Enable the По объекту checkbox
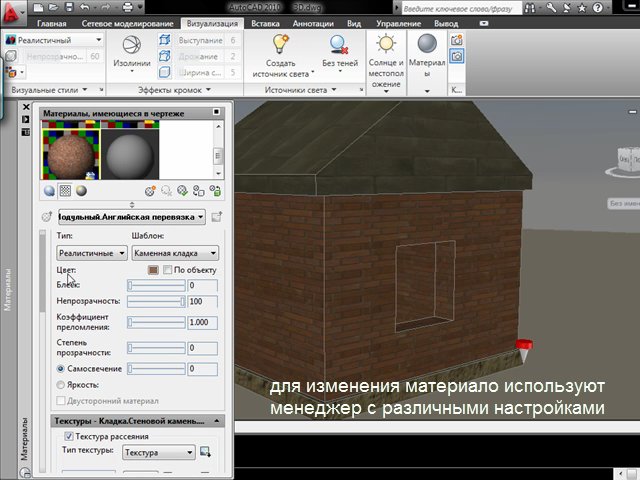 [168, 270]
